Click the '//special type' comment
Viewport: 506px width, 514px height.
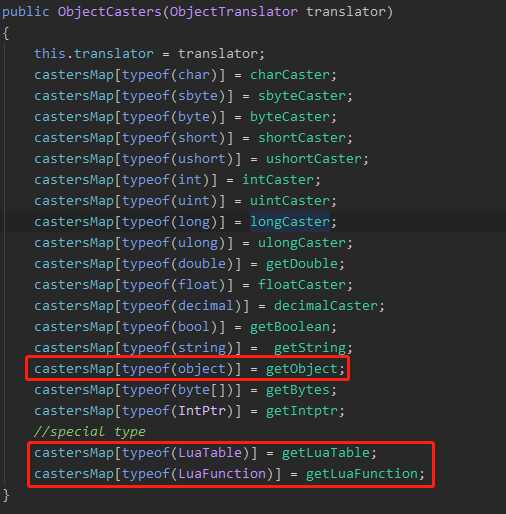pos(90,432)
